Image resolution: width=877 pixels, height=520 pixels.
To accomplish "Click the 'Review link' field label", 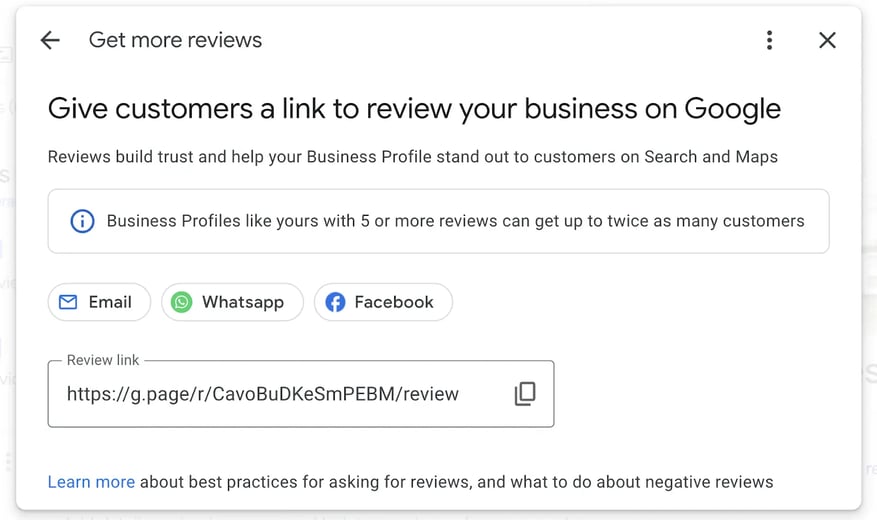I will (x=103, y=360).
